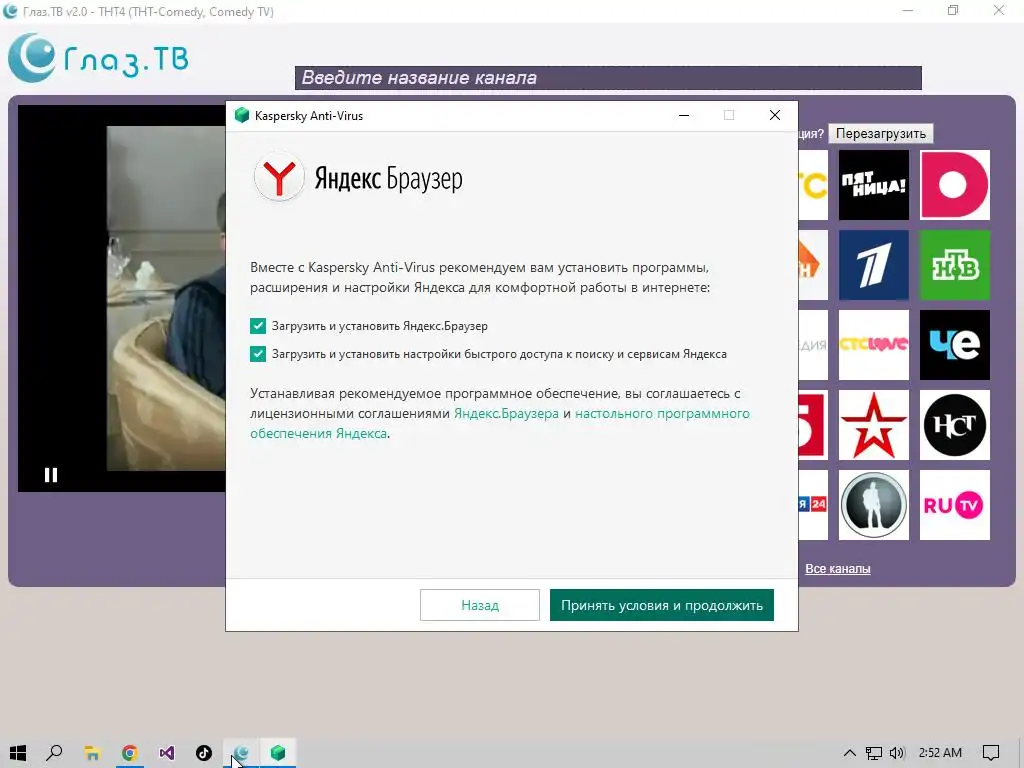Click the Перезагрузить button
Image resolution: width=1024 pixels, height=768 pixels.
point(880,133)
